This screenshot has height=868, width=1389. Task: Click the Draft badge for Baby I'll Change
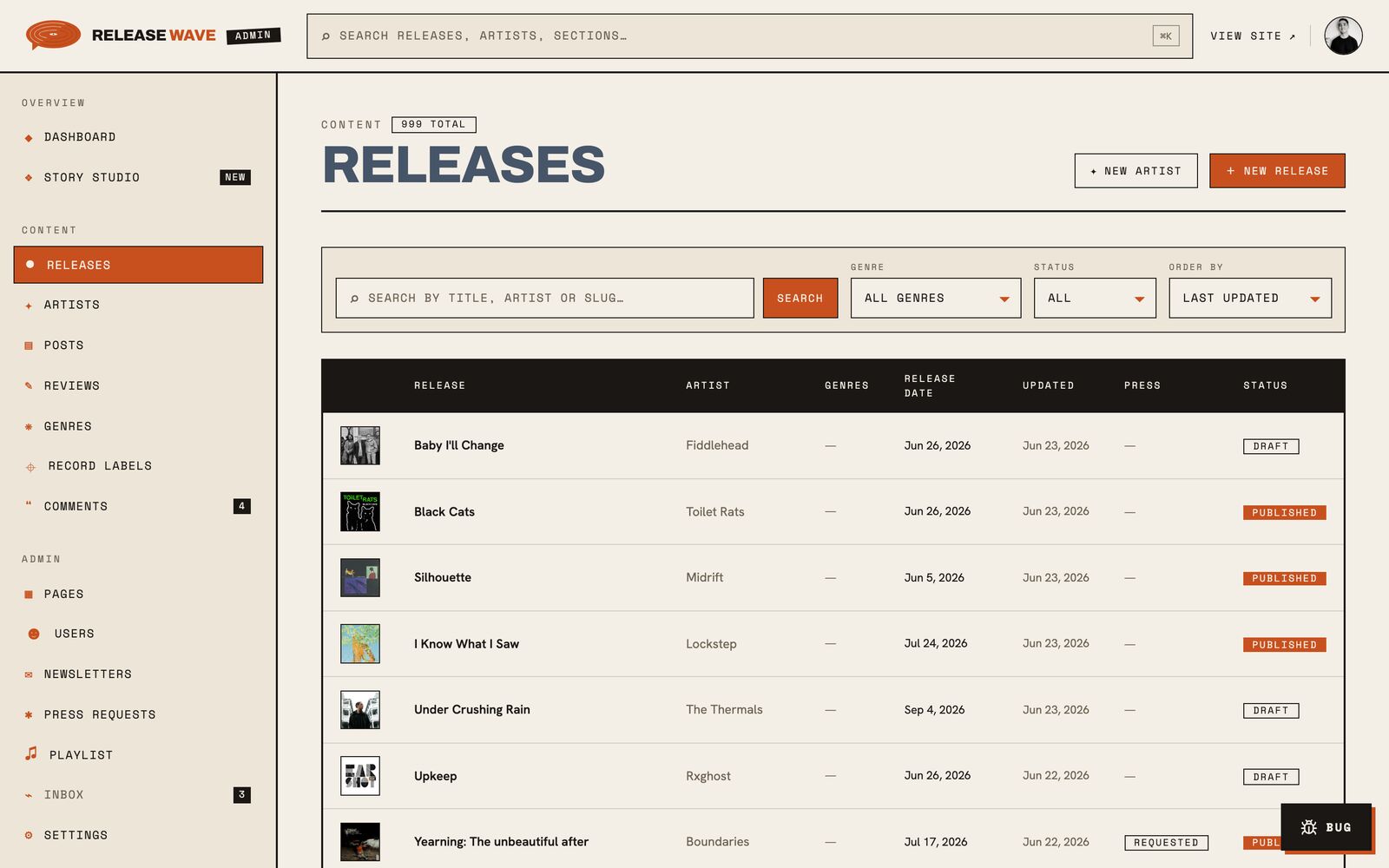tap(1271, 446)
